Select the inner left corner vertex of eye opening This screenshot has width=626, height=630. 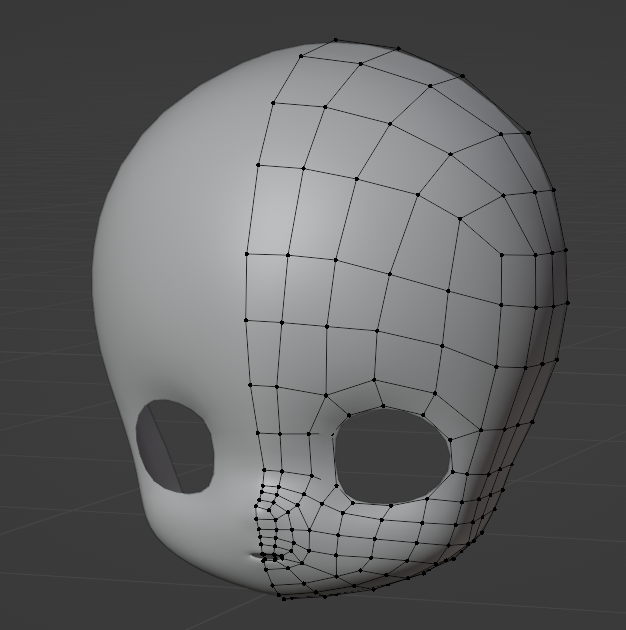pos(333,435)
